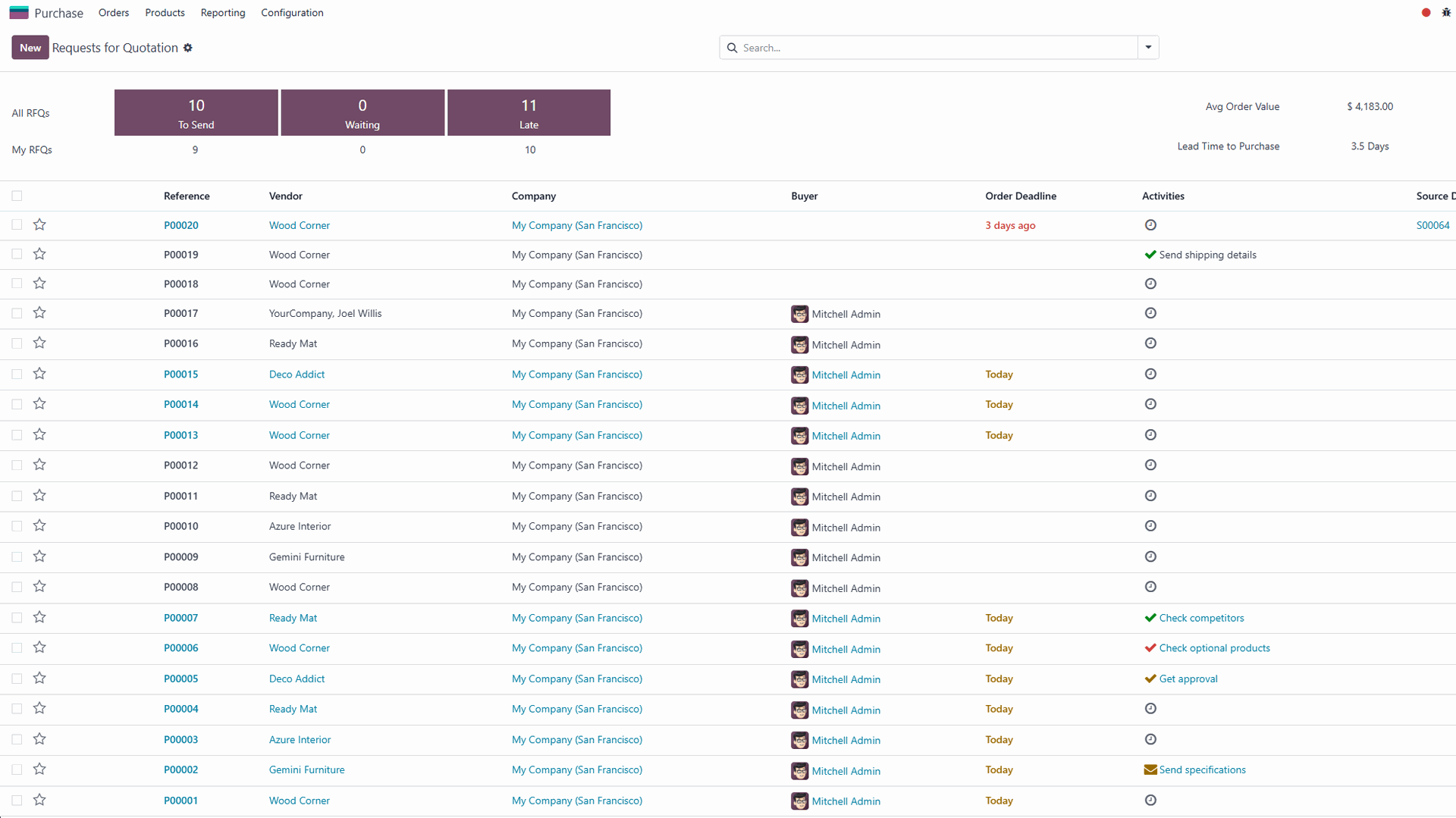Open the red check activity on P00006
Screen dimensions: 1456x818
(1150, 648)
